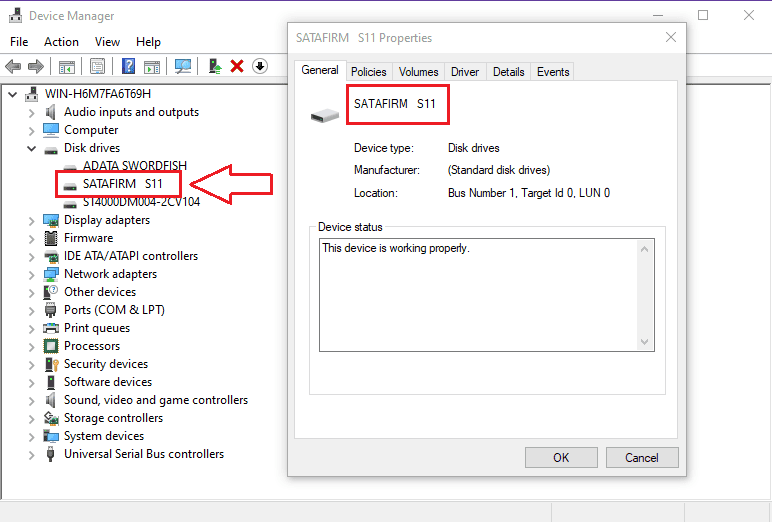
Task: Switch to the Volumes tab
Action: [418, 72]
